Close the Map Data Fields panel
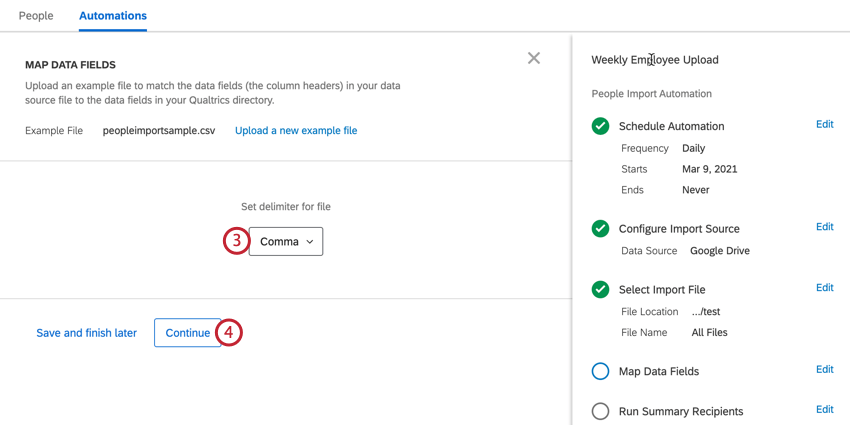 pos(534,58)
